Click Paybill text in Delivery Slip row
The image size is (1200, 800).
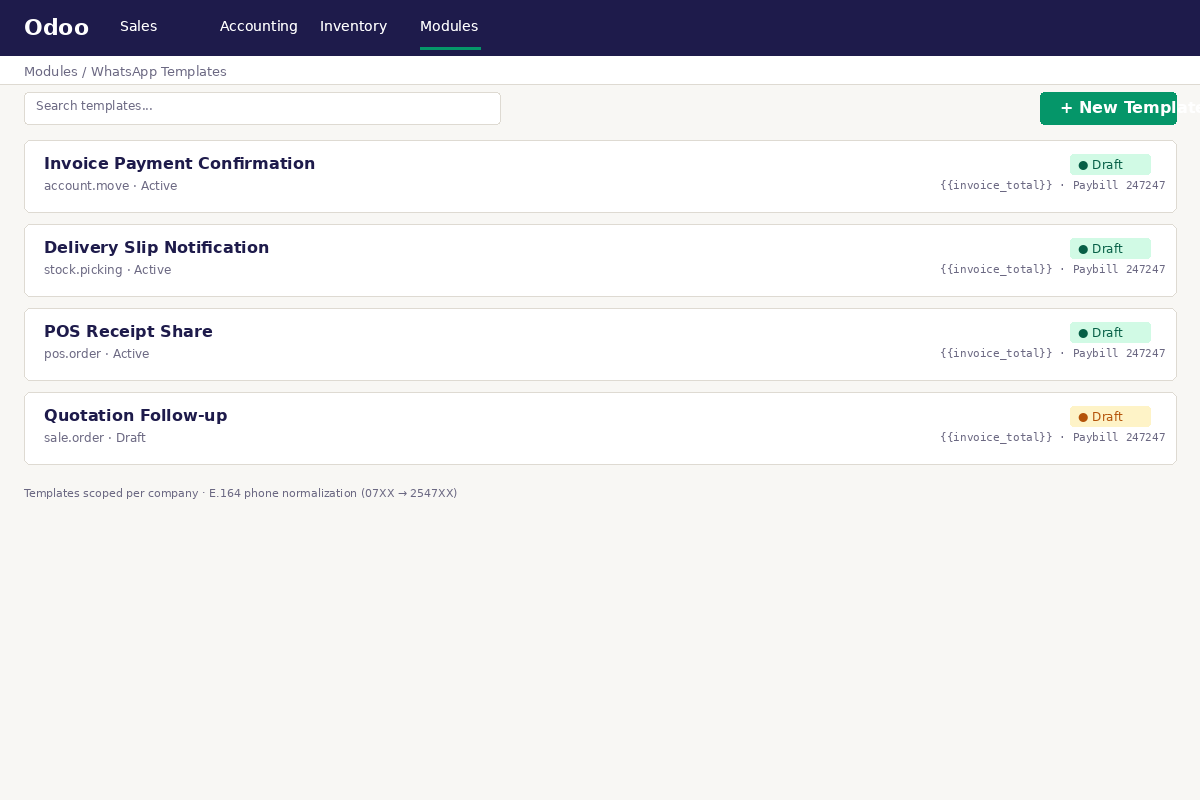coord(1119,270)
